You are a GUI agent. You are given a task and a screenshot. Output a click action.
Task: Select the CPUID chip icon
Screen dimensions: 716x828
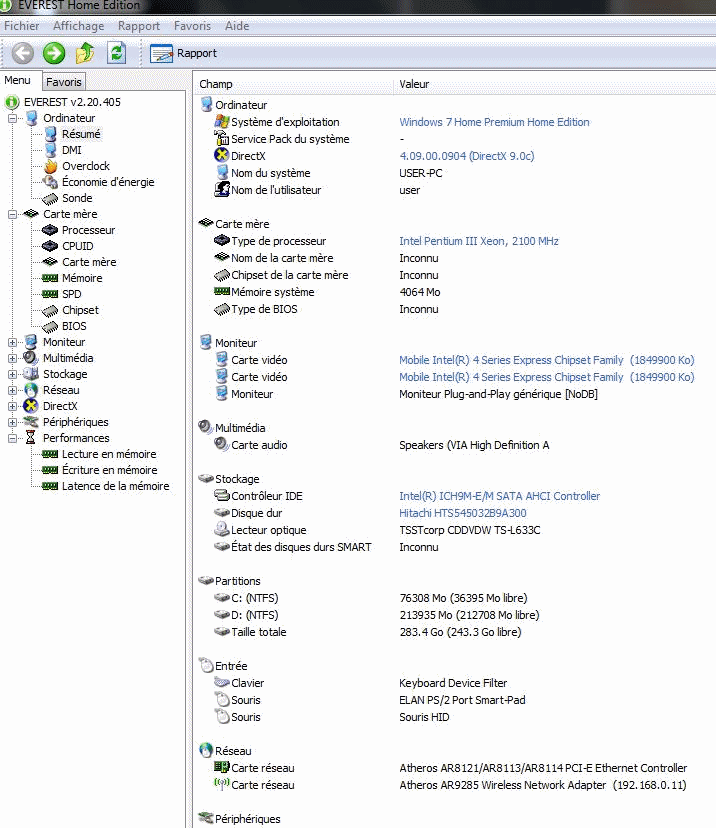[x=50, y=246]
